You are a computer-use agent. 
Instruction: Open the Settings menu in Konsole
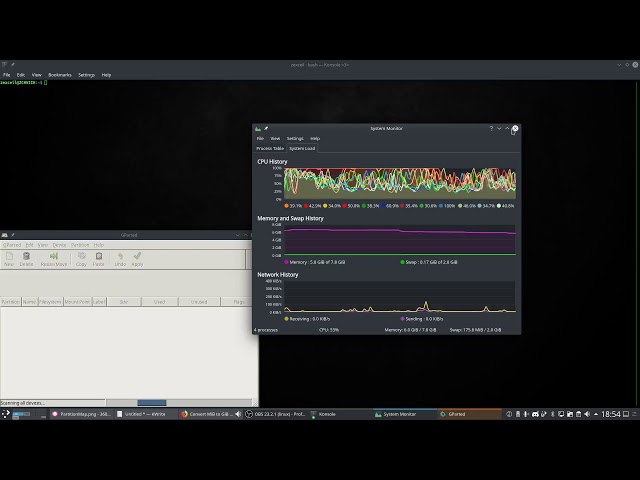pyautogui.click(x=87, y=75)
